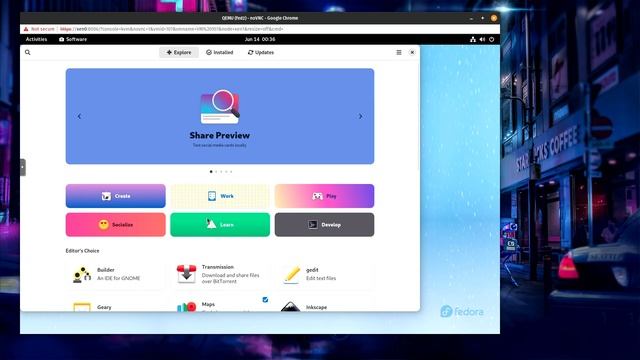Click the volume icon in top bar
Screen dimensions: 640x360
482,39
